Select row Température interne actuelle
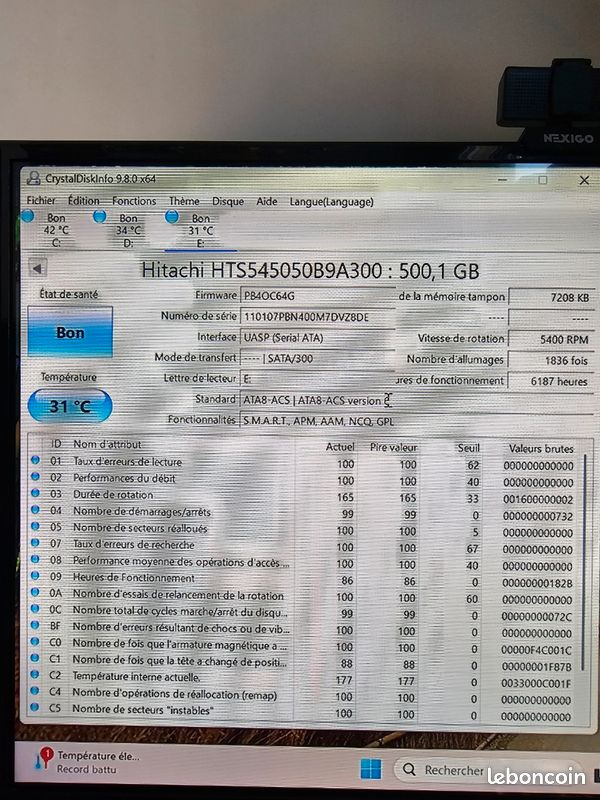The height and width of the screenshot is (800, 600). [304, 679]
